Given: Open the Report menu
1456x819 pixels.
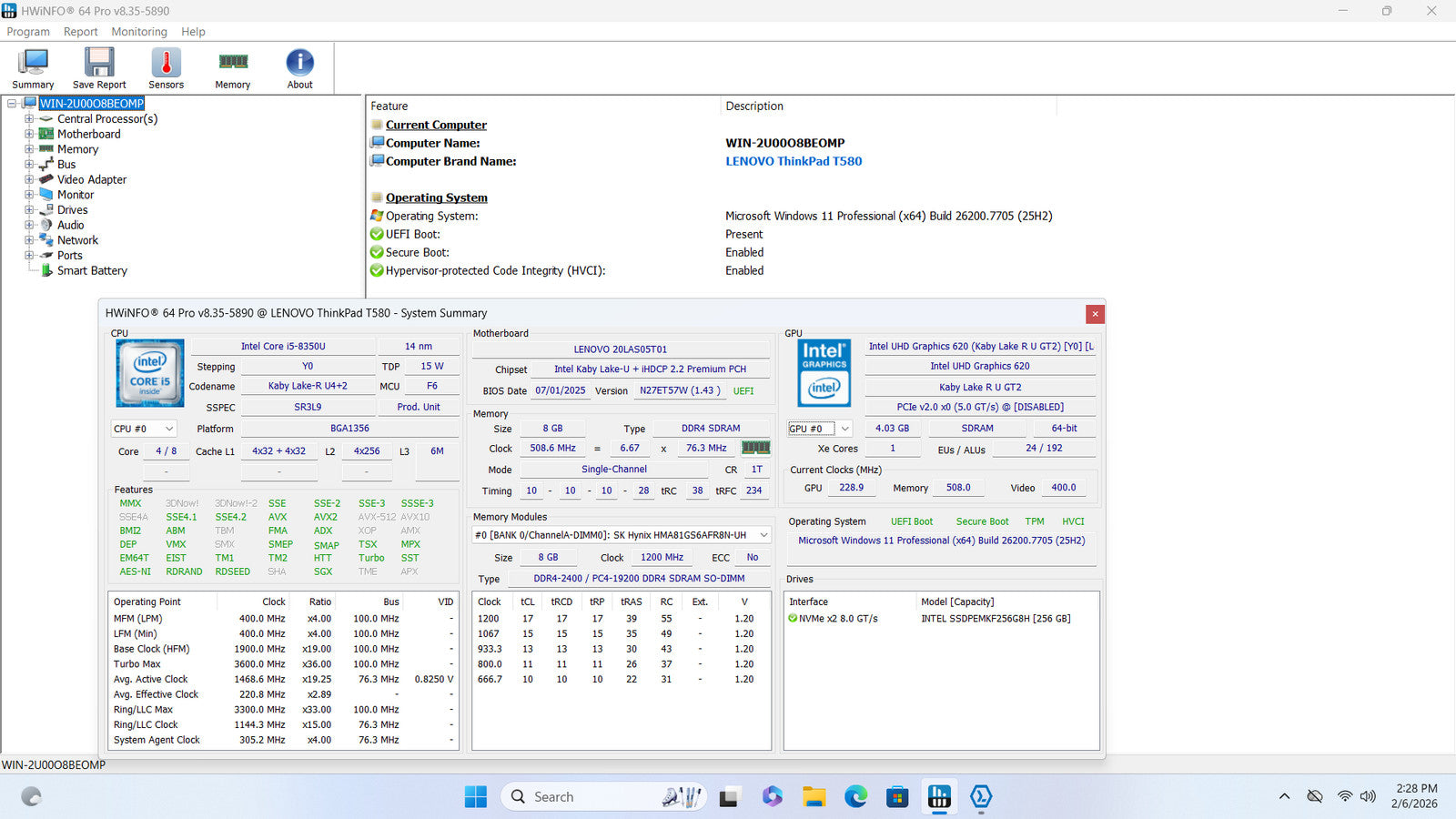Looking at the screenshot, I should 80,32.
